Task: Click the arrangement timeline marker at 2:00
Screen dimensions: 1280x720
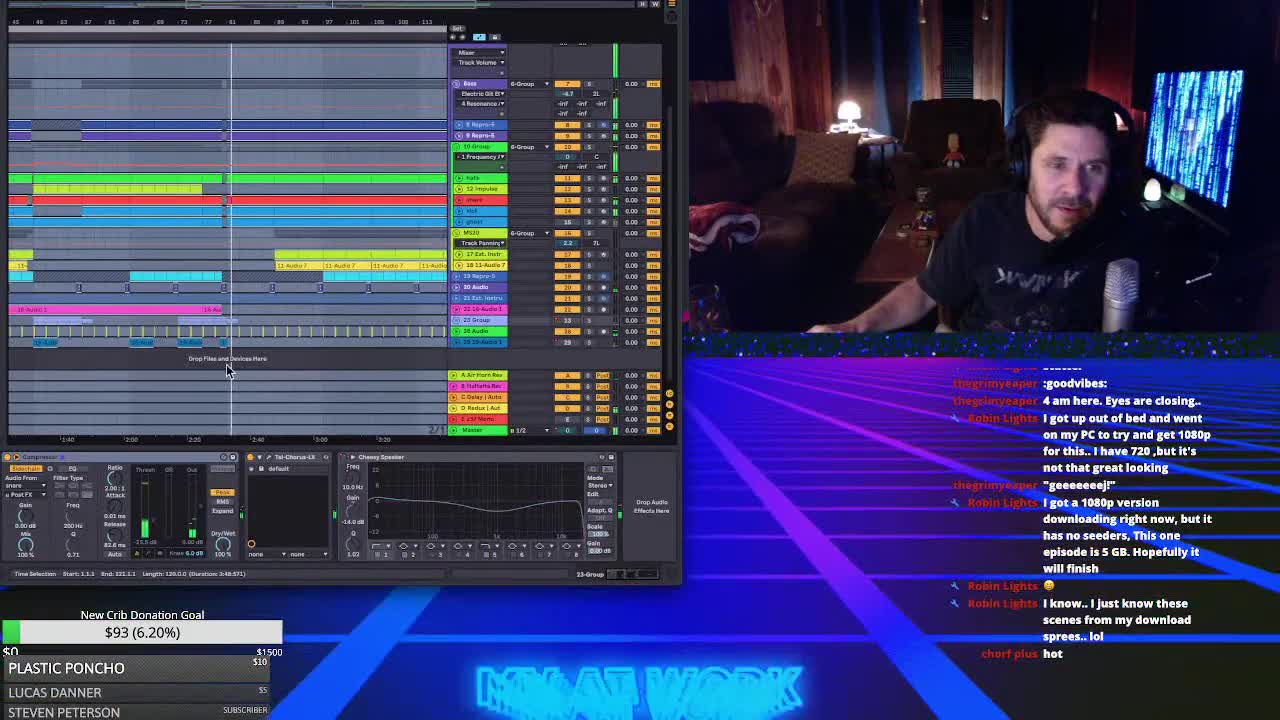Action: coord(131,439)
